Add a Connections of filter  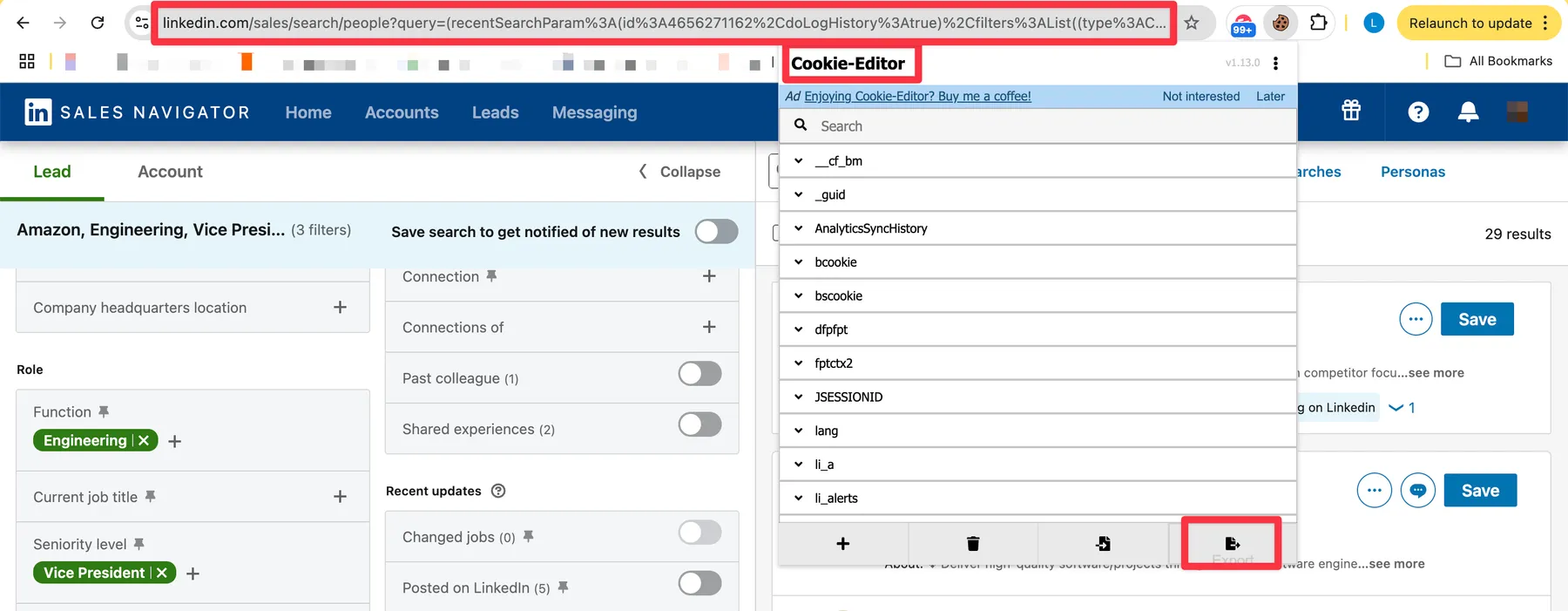709,326
